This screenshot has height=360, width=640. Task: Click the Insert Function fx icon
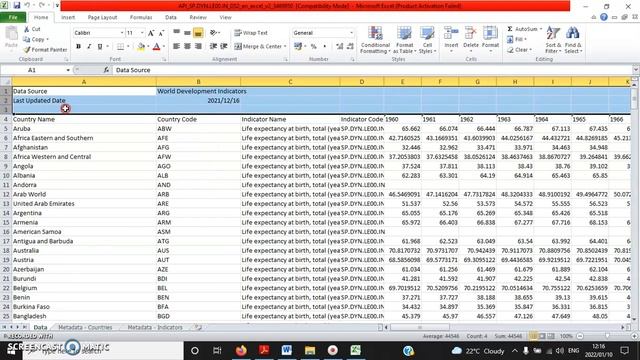pos(106,70)
